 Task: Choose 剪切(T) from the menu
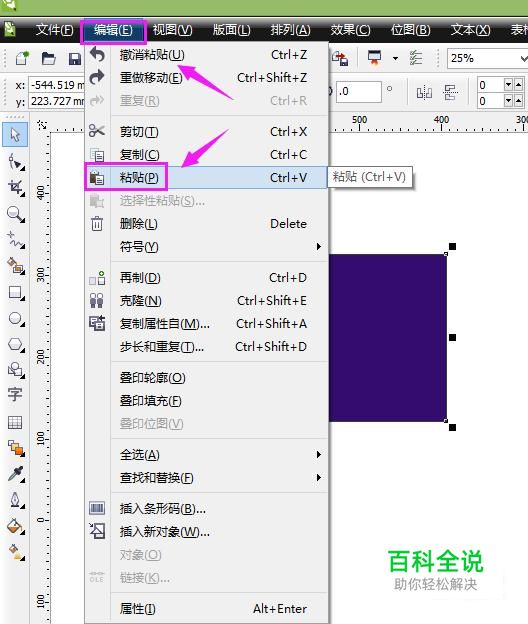(207, 132)
